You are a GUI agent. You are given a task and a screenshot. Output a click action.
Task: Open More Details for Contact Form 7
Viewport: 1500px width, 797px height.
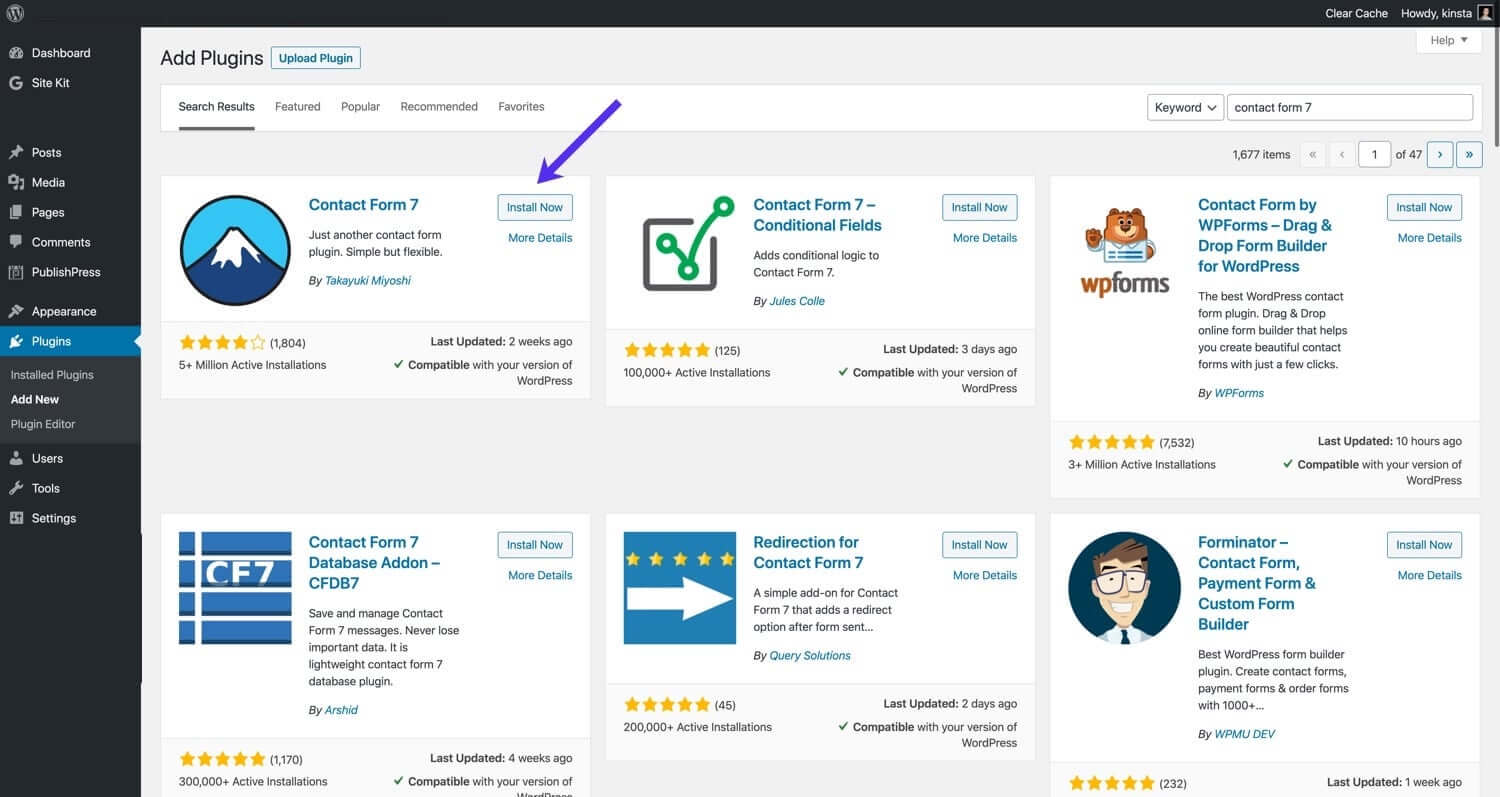pyautogui.click(x=540, y=238)
